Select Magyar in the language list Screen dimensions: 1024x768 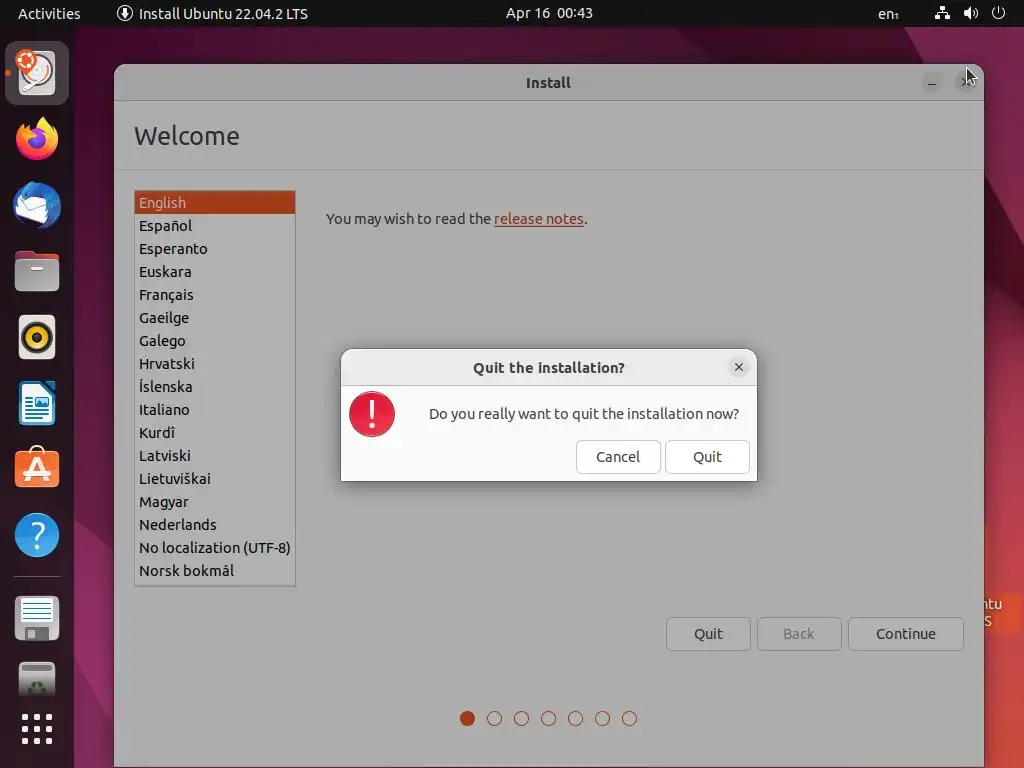[215, 502]
